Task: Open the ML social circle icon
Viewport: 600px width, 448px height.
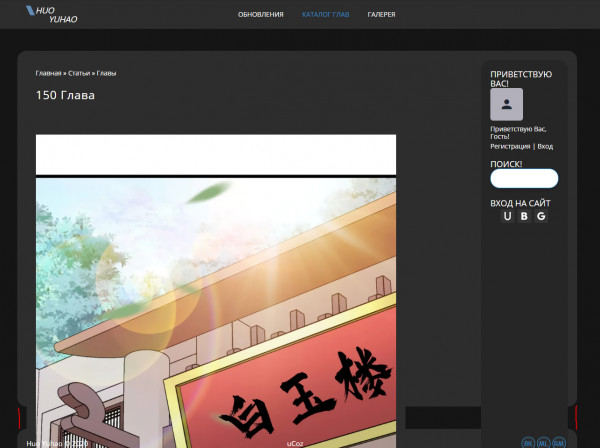Action: coord(543,443)
